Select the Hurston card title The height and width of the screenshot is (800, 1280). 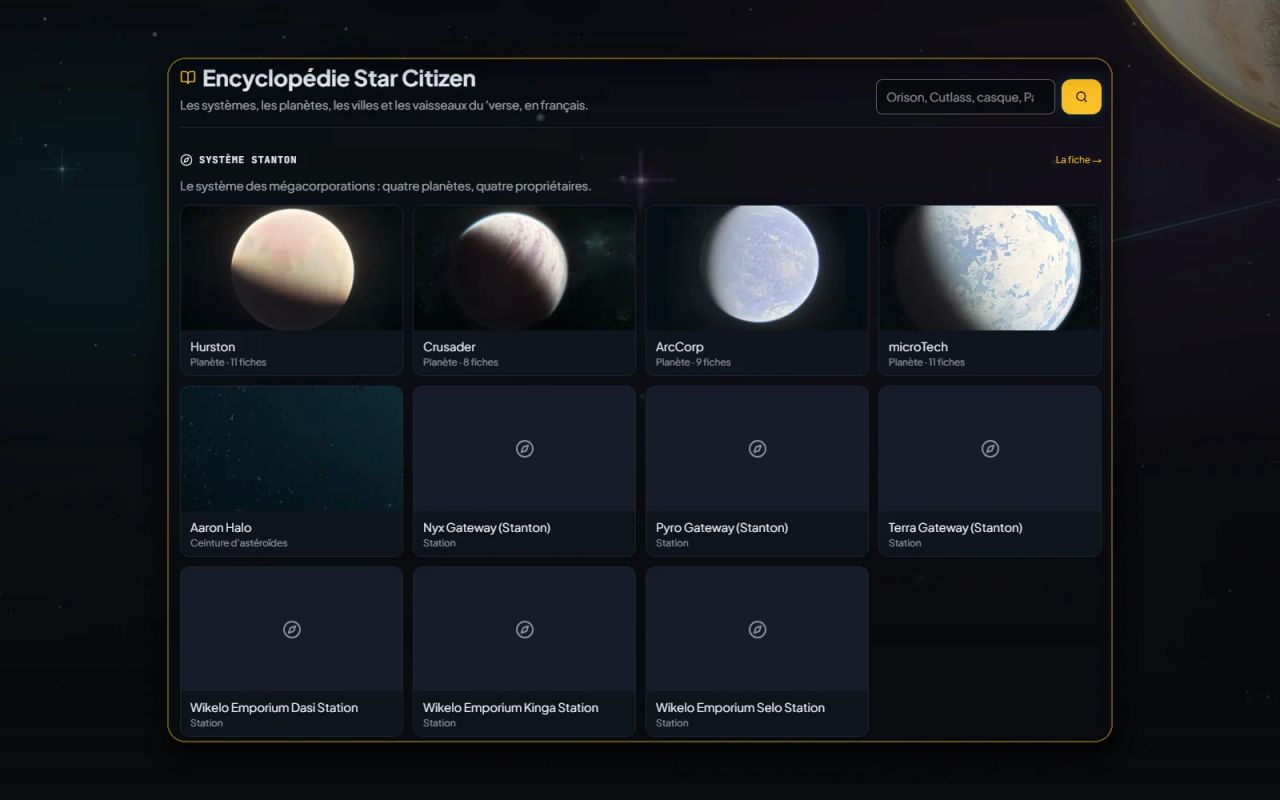coord(213,347)
